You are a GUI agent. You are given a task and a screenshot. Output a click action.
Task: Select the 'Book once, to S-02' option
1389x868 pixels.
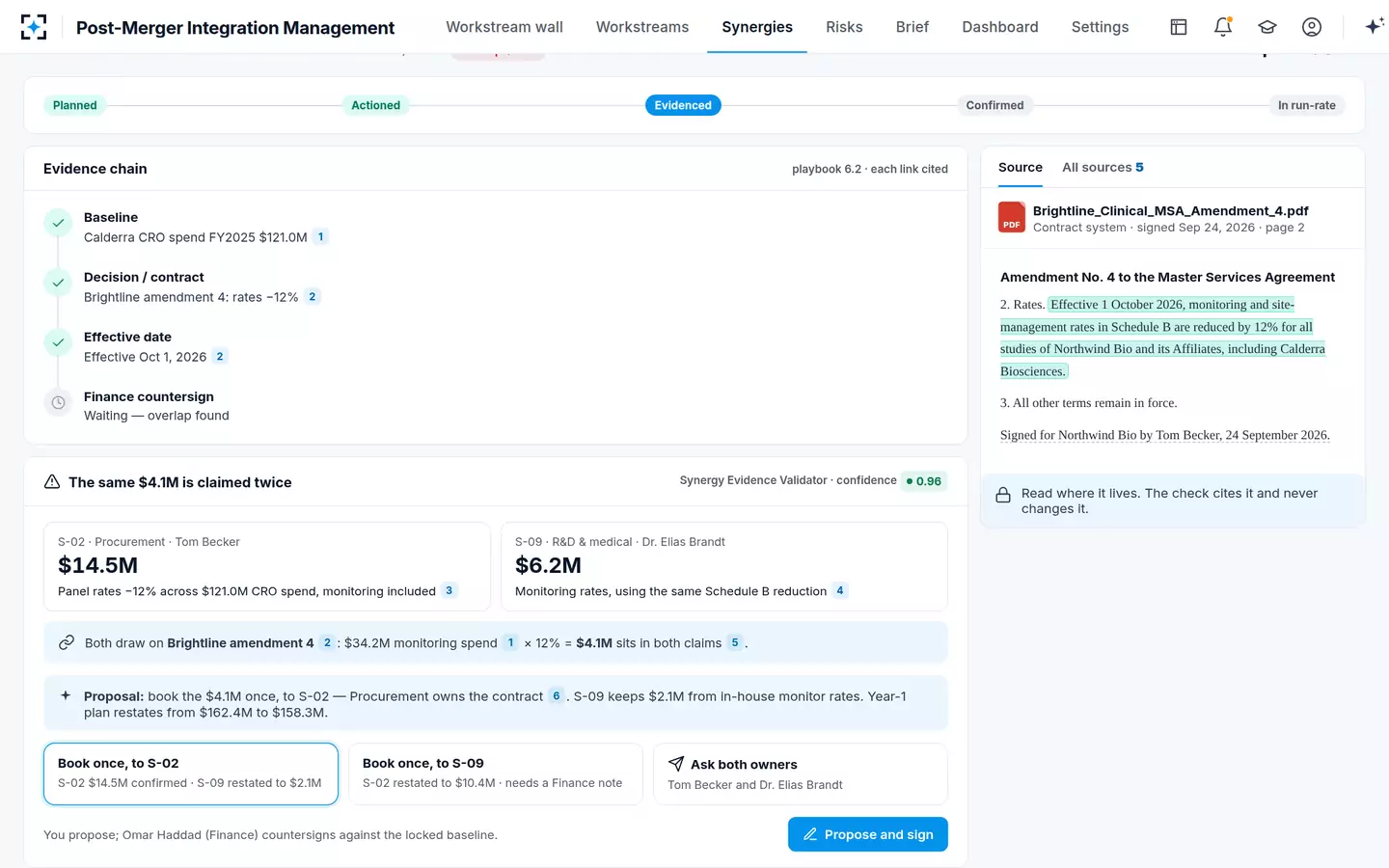point(191,773)
